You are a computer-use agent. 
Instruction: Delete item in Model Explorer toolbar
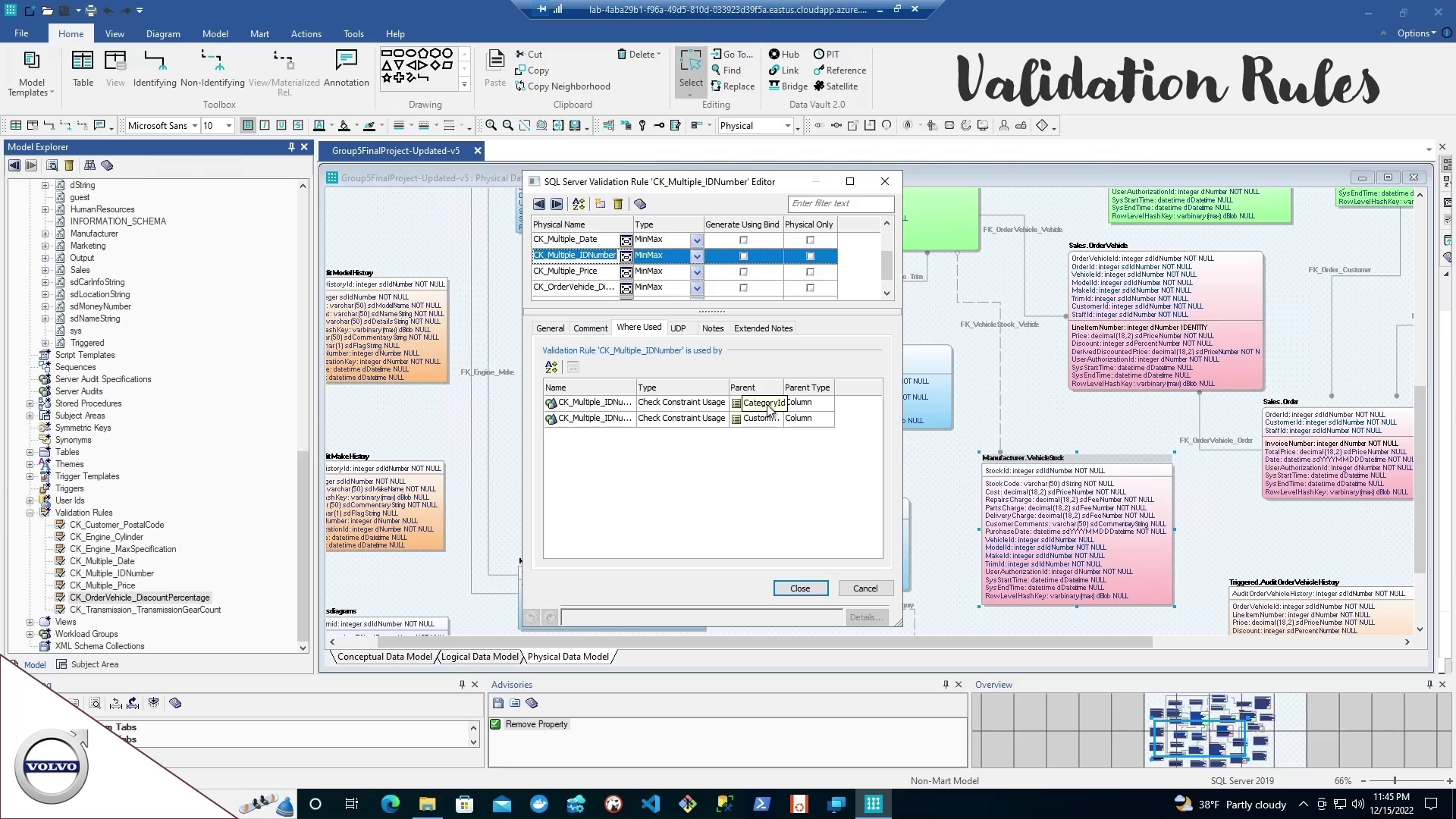pyautogui.click(x=69, y=165)
